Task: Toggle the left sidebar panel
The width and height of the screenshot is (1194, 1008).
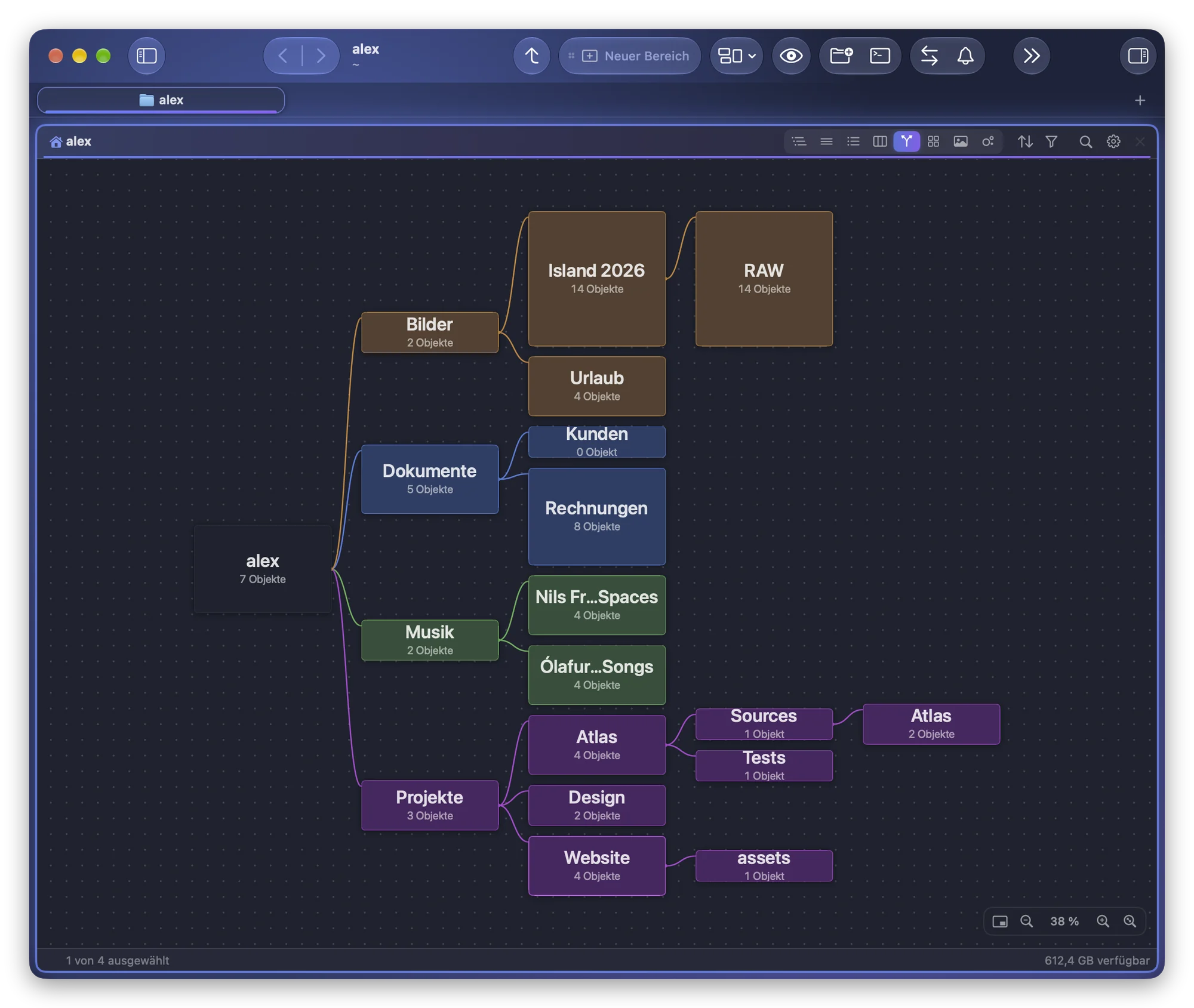Action: tap(147, 56)
